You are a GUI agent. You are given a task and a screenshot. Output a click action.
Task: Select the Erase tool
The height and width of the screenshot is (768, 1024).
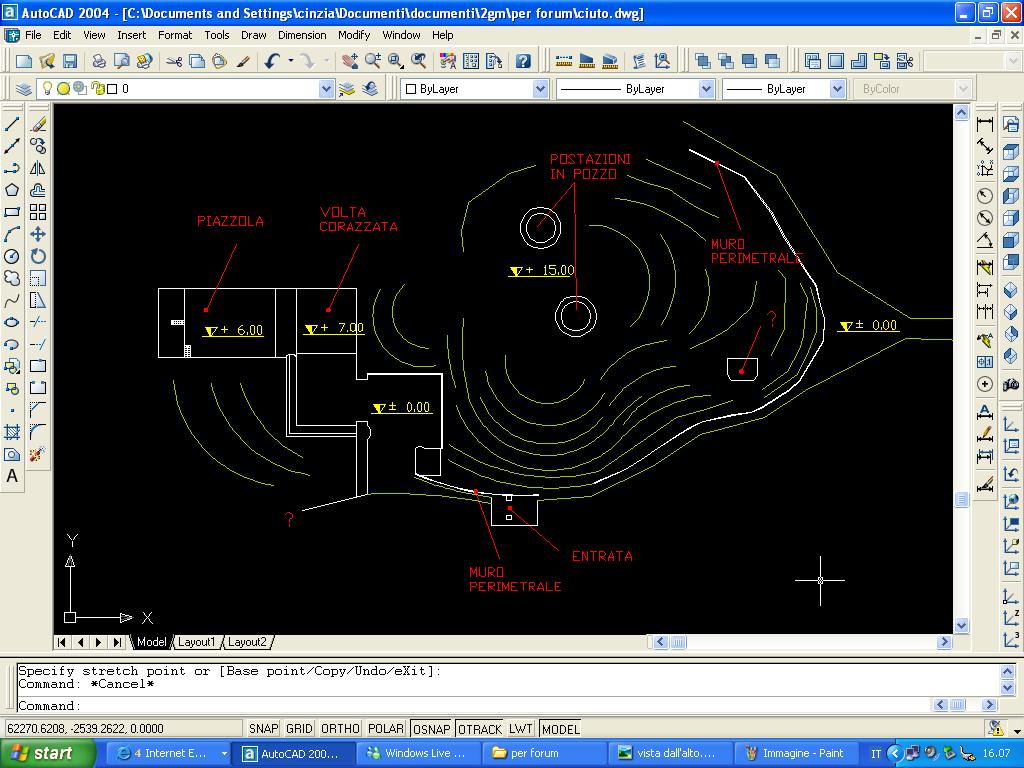point(38,124)
